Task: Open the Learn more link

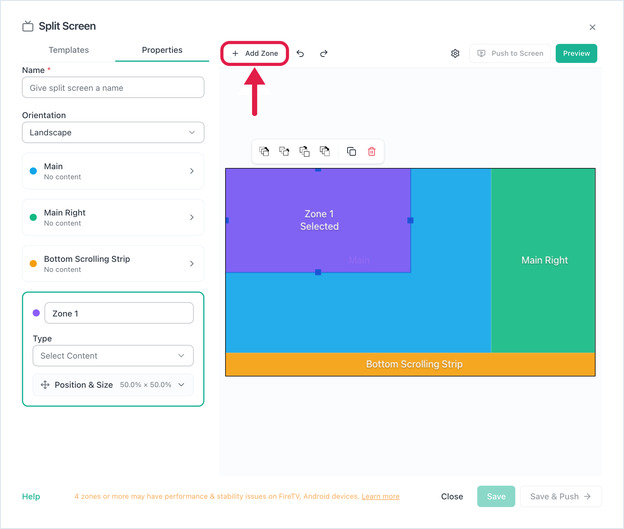Action: (380, 496)
